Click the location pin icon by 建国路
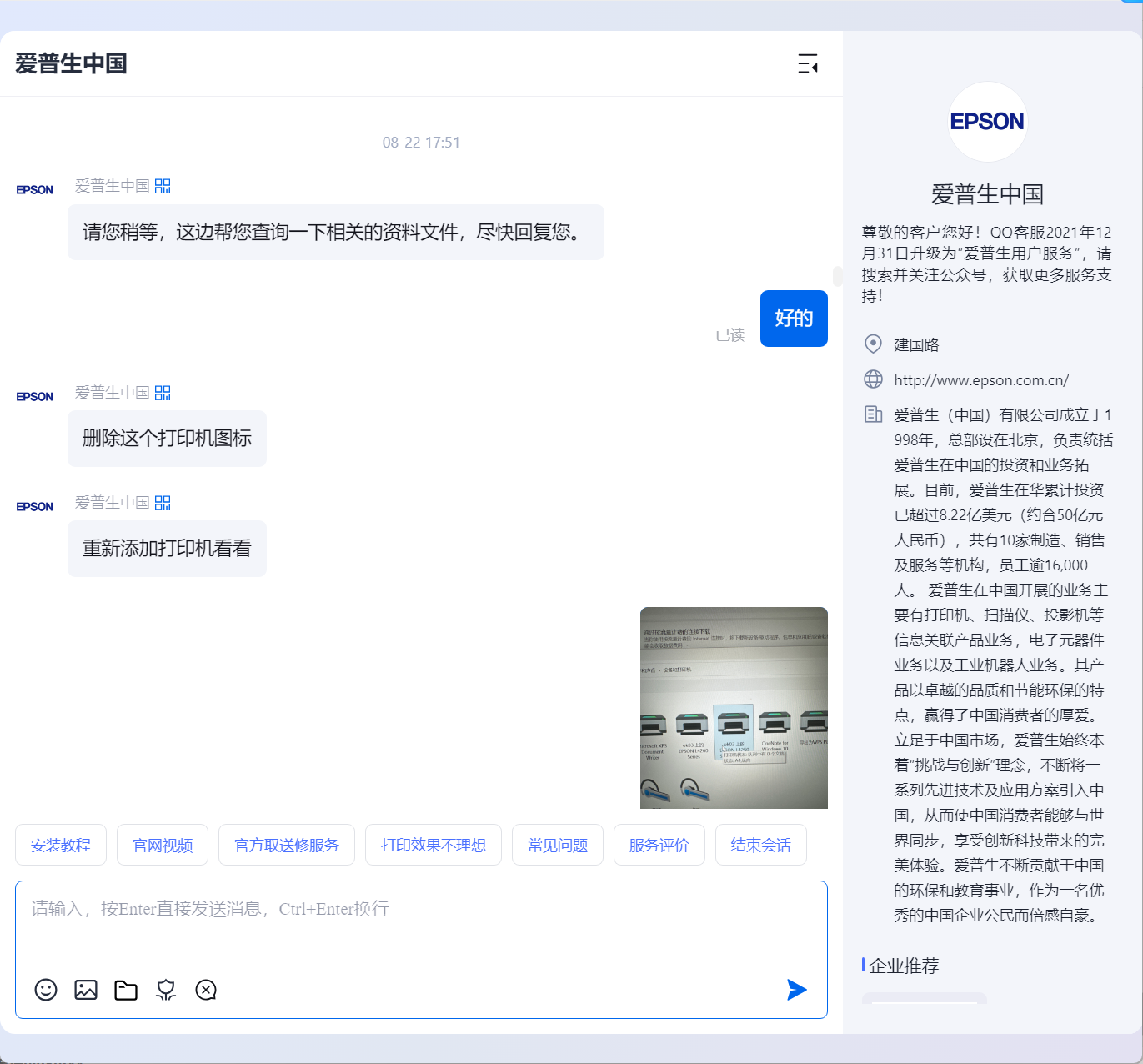This screenshot has width=1143, height=1064. tap(873, 344)
